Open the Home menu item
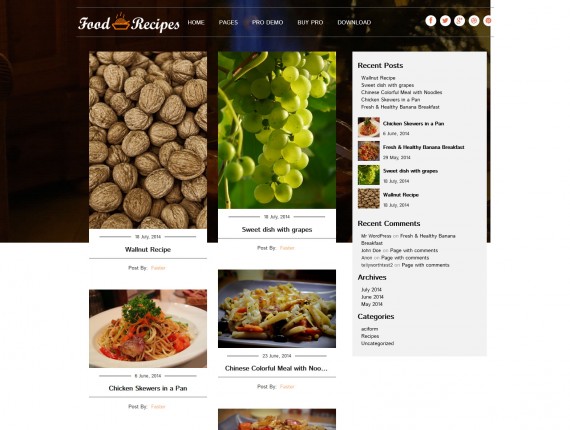570x430 pixels. click(196, 23)
